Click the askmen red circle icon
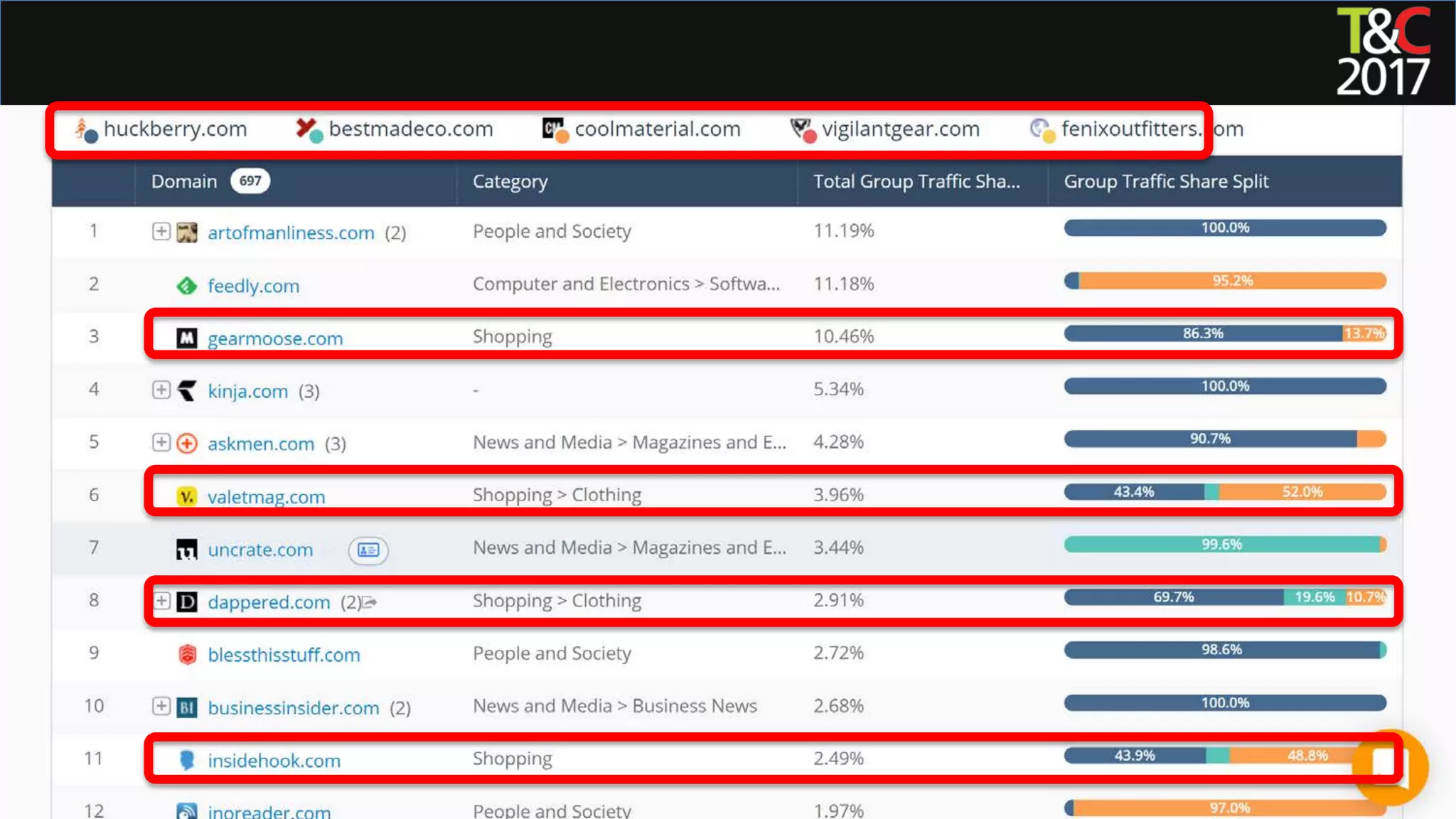Viewport: 1456px width, 819px height. [x=186, y=443]
